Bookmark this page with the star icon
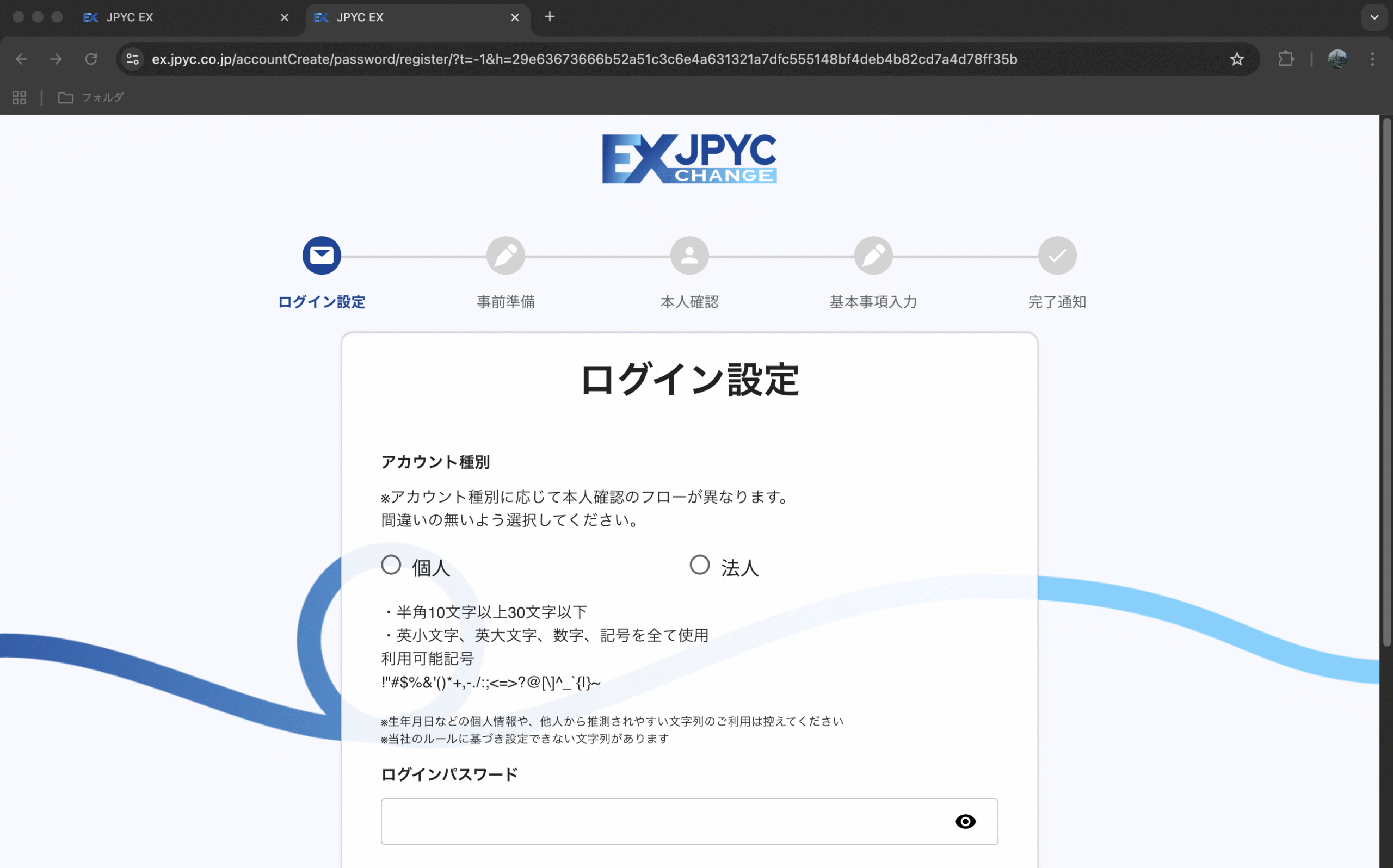1393x868 pixels. point(1237,59)
